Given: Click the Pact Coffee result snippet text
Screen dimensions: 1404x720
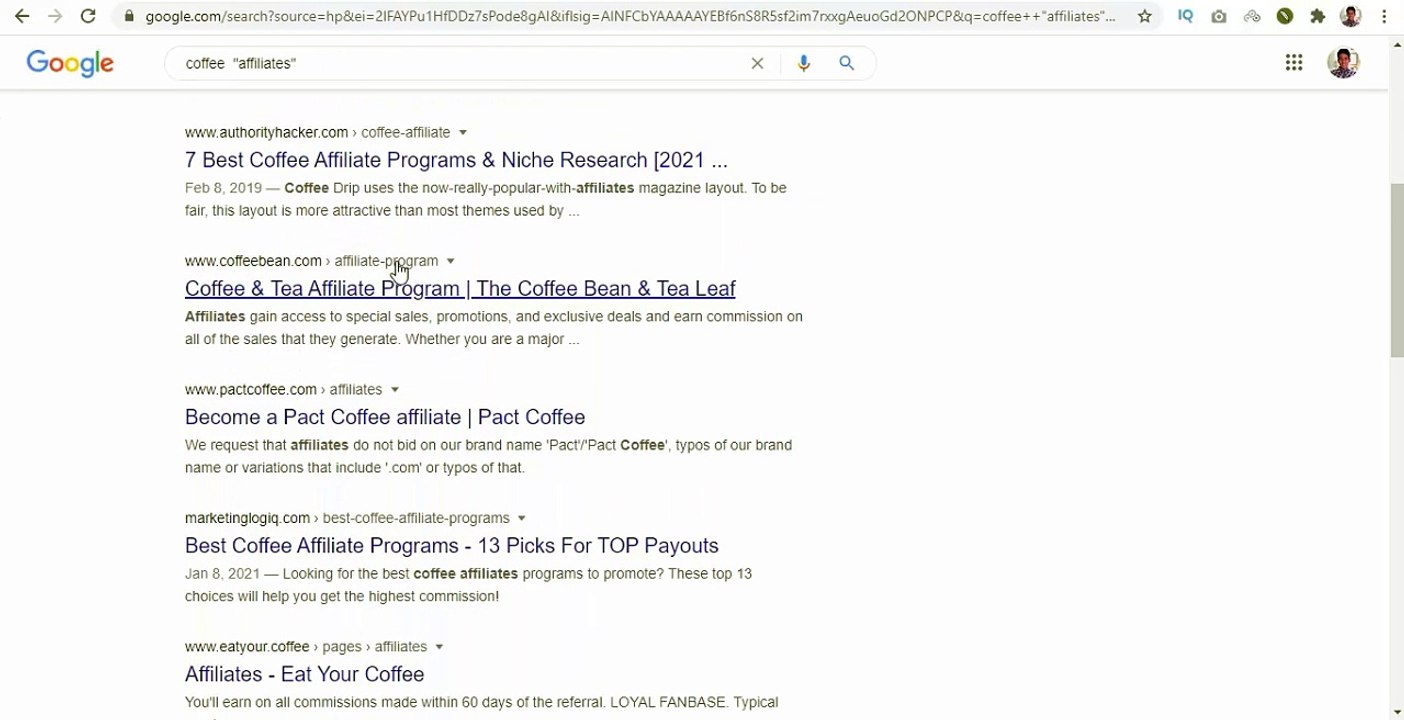Looking at the screenshot, I should [488, 456].
